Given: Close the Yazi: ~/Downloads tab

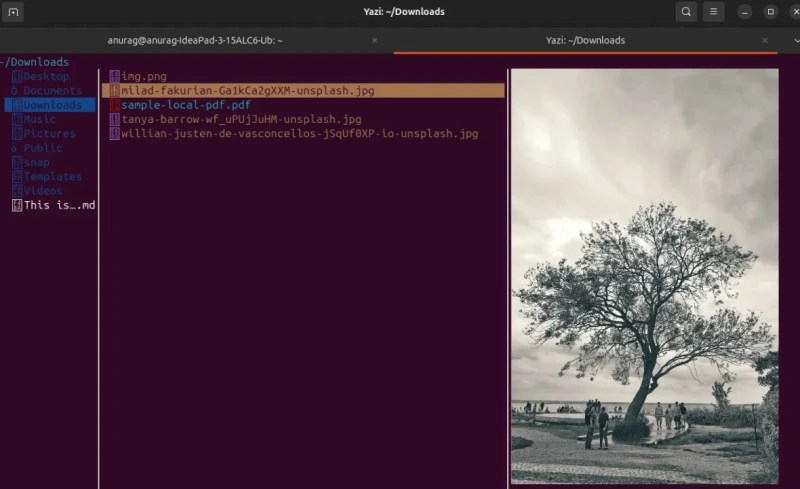Looking at the screenshot, I should [x=764, y=40].
